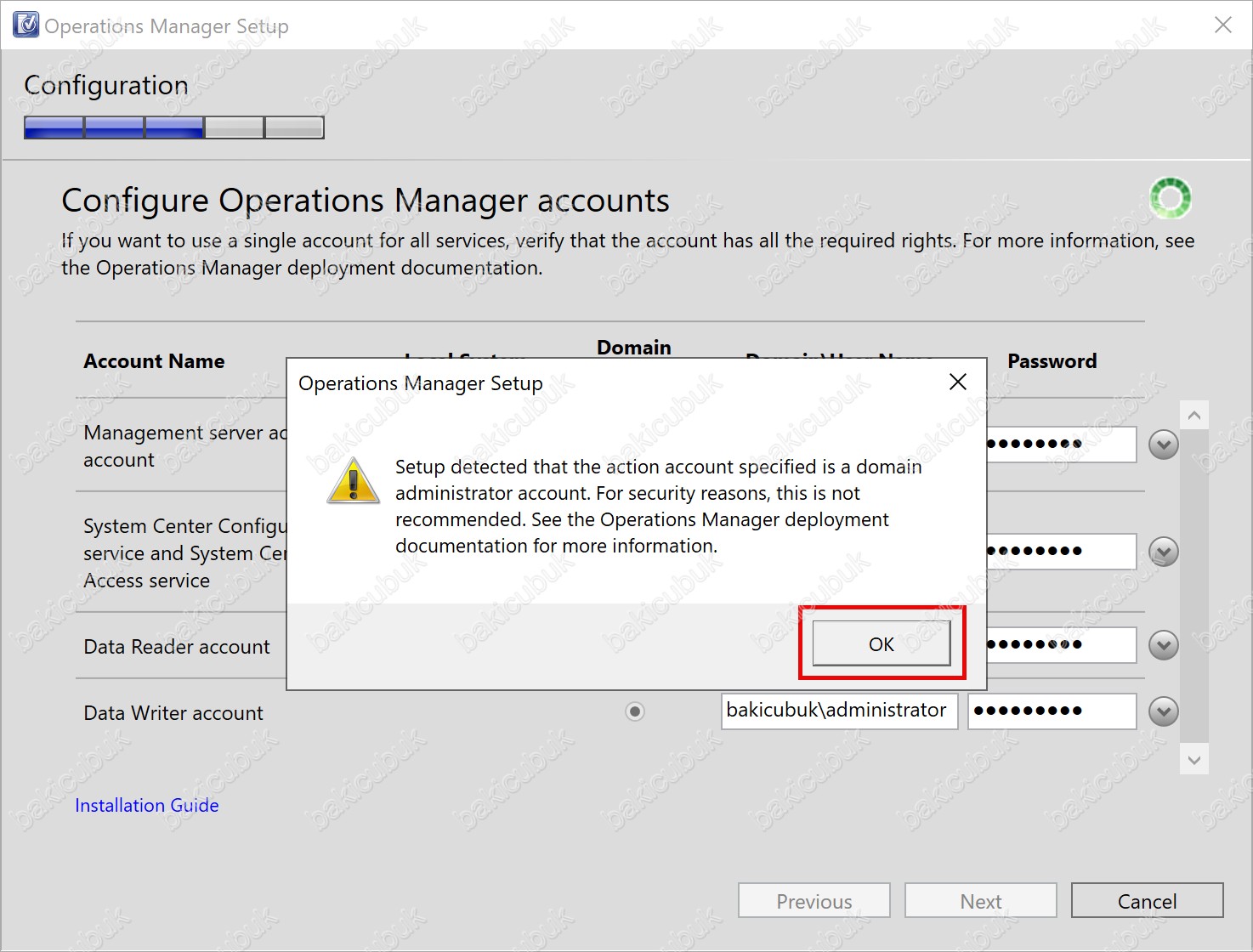Expand the Management server action account row
1253x952 pixels.
(x=1163, y=445)
